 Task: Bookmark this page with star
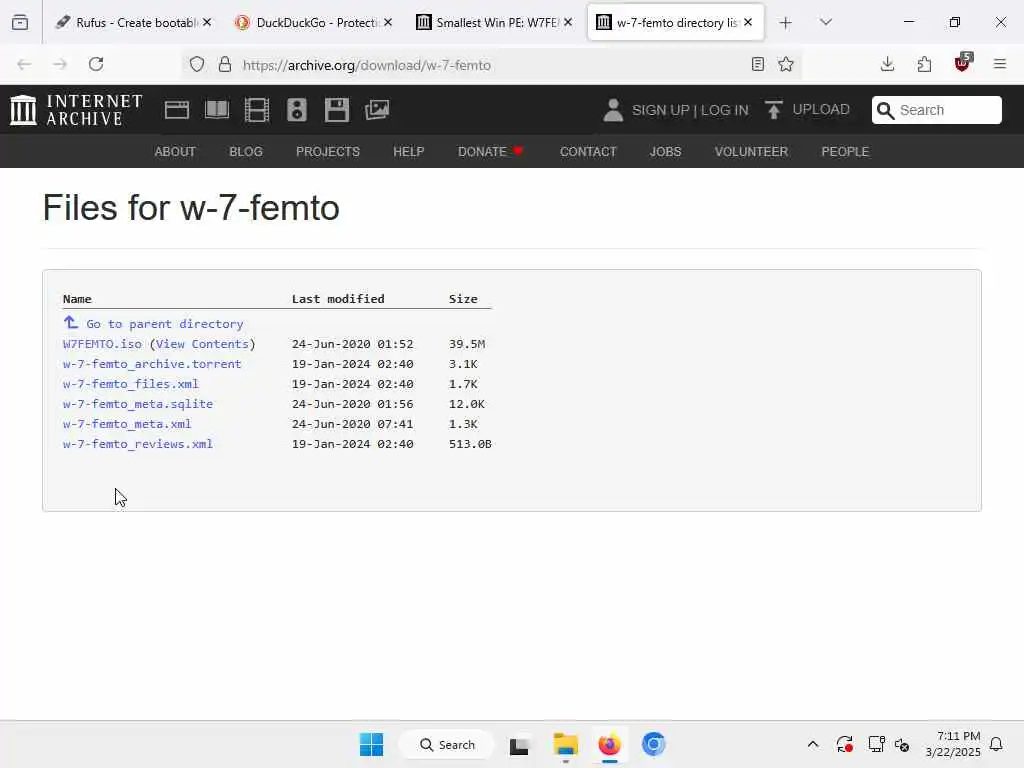pos(786,64)
